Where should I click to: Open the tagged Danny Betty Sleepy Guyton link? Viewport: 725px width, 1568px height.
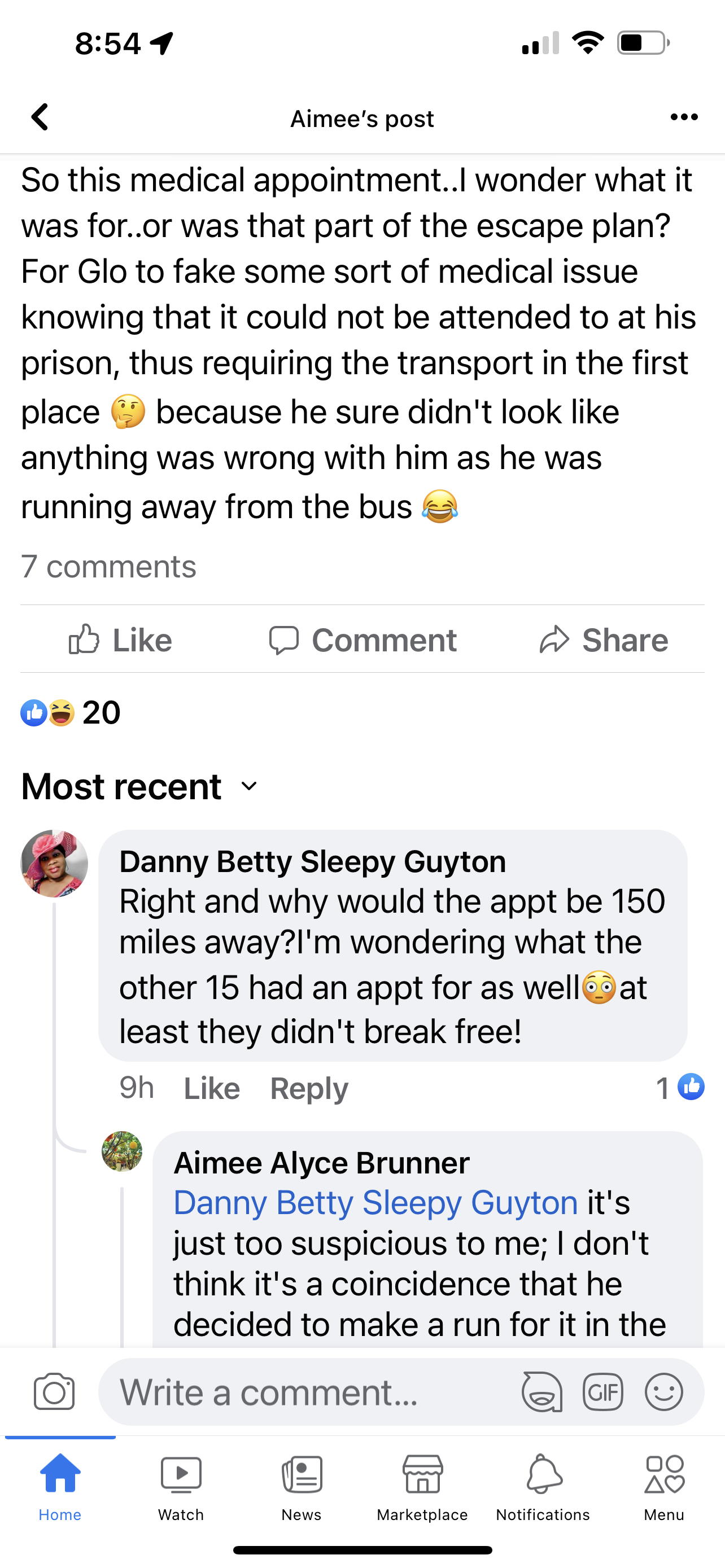[x=375, y=1203]
